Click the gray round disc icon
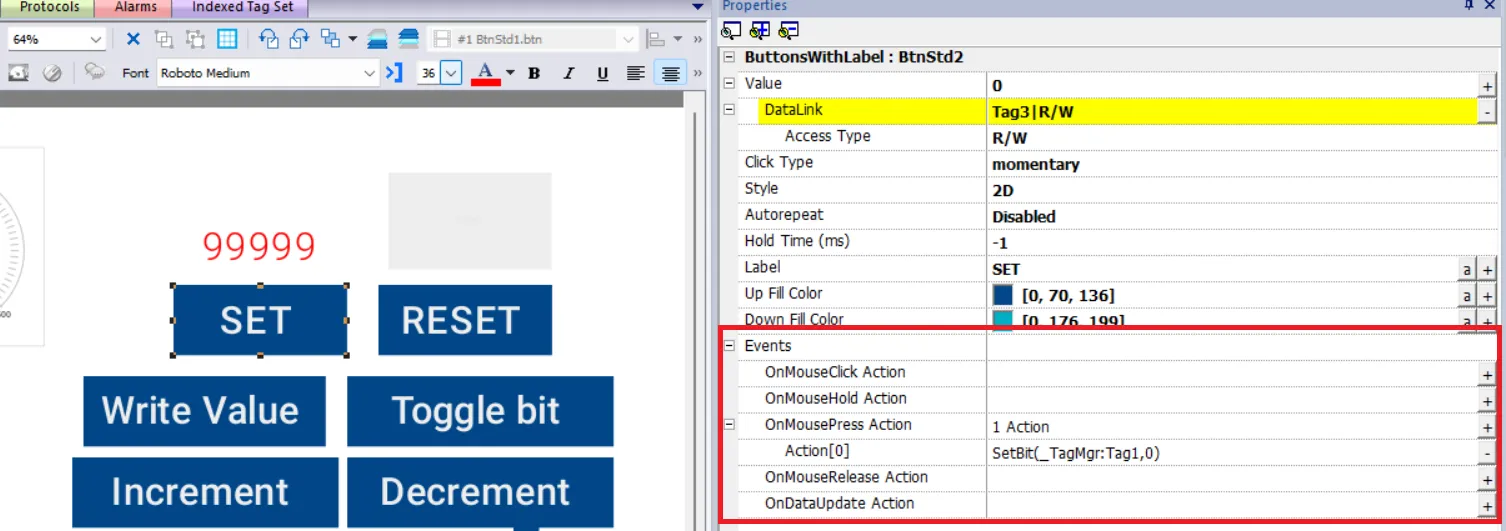Image resolution: width=1506 pixels, height=531 pixels. (x=53, y=73)
